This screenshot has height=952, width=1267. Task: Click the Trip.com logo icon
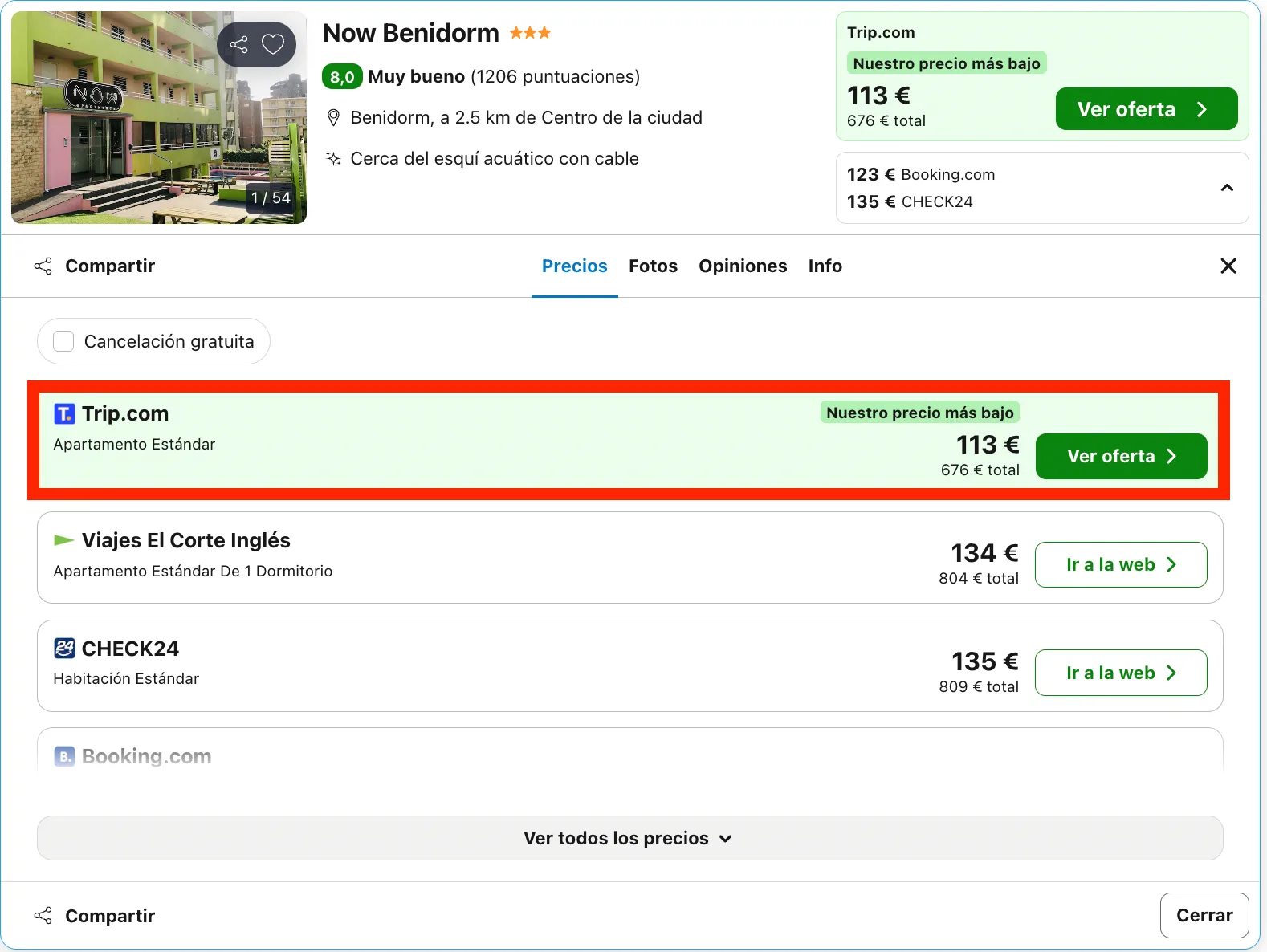coord(64,413)
